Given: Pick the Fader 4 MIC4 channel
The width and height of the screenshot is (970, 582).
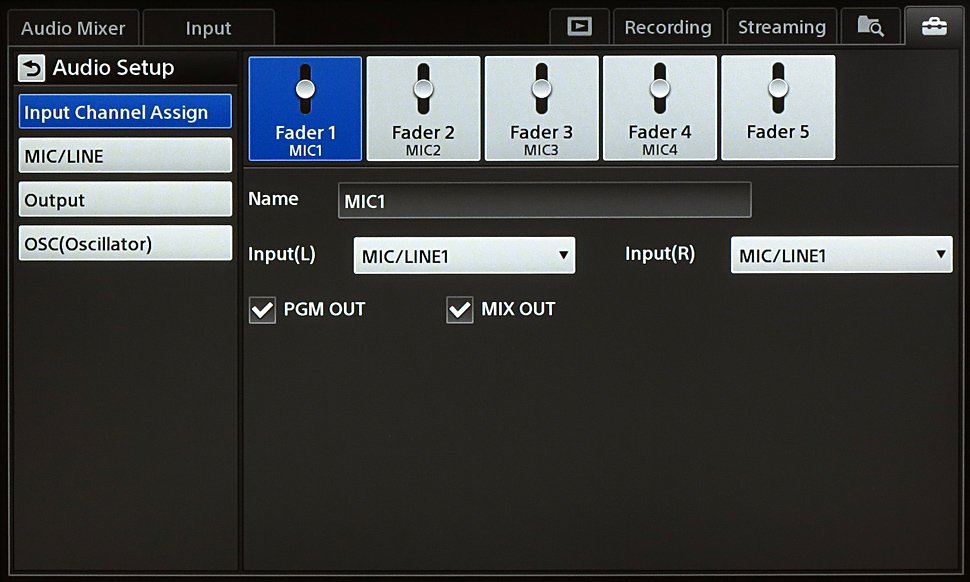Looking at the screenshot, I should point(659,108).
